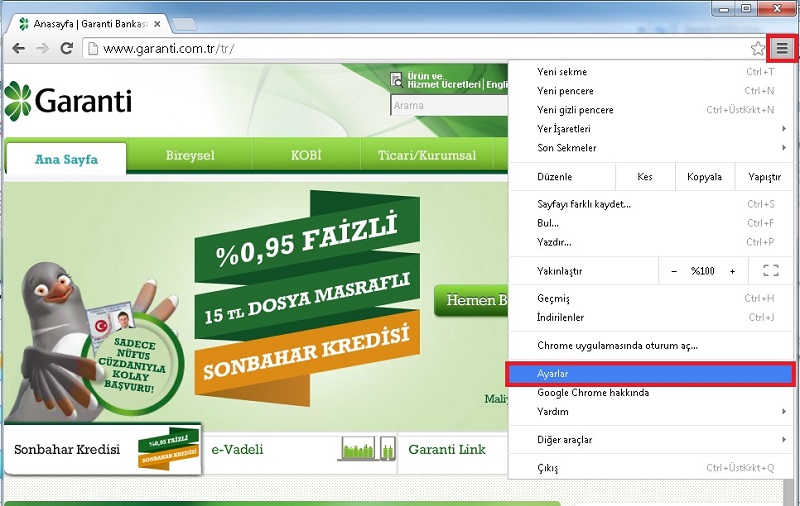Select Sayfayı farklı kaydet menu item
Image resolution: width=800 pixels, height=506 pixels.
(650, 204)
